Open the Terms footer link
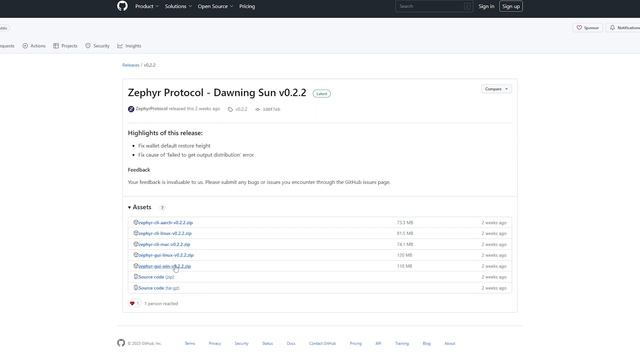The image size is (640, 360). pyautogui.click(x=190, y=343)
